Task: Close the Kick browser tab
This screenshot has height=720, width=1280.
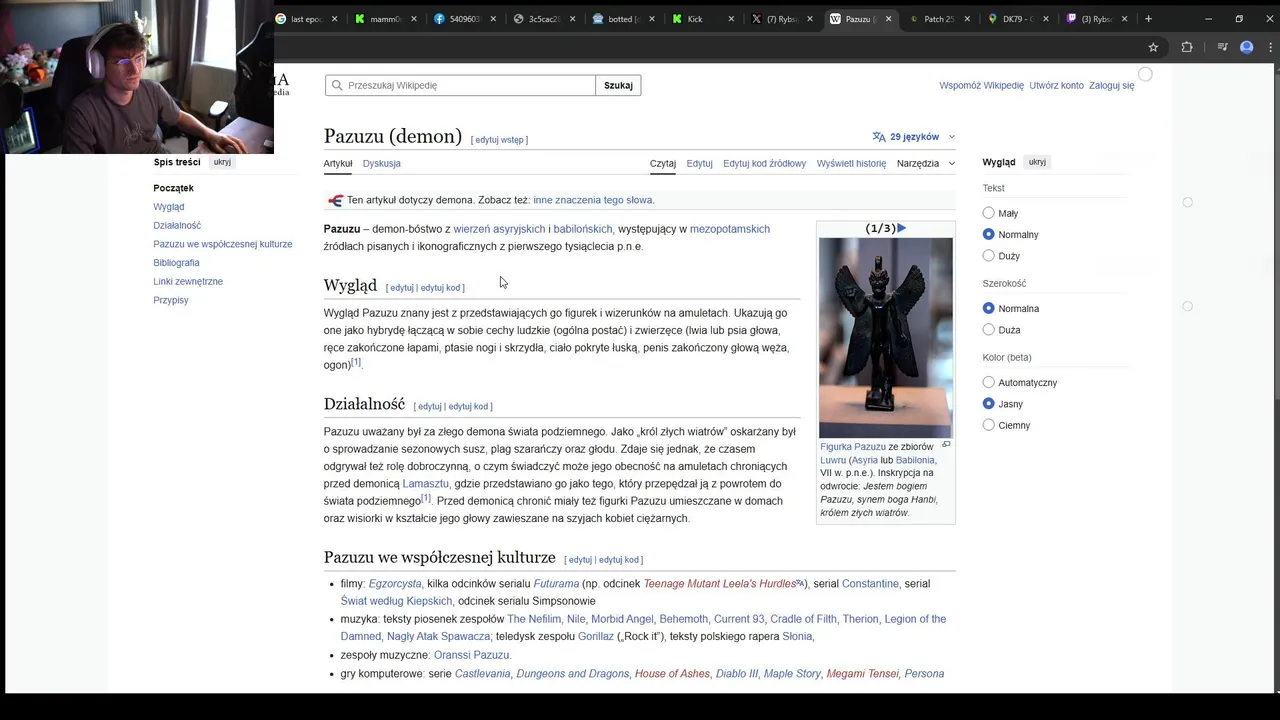Action: [731, 19]
